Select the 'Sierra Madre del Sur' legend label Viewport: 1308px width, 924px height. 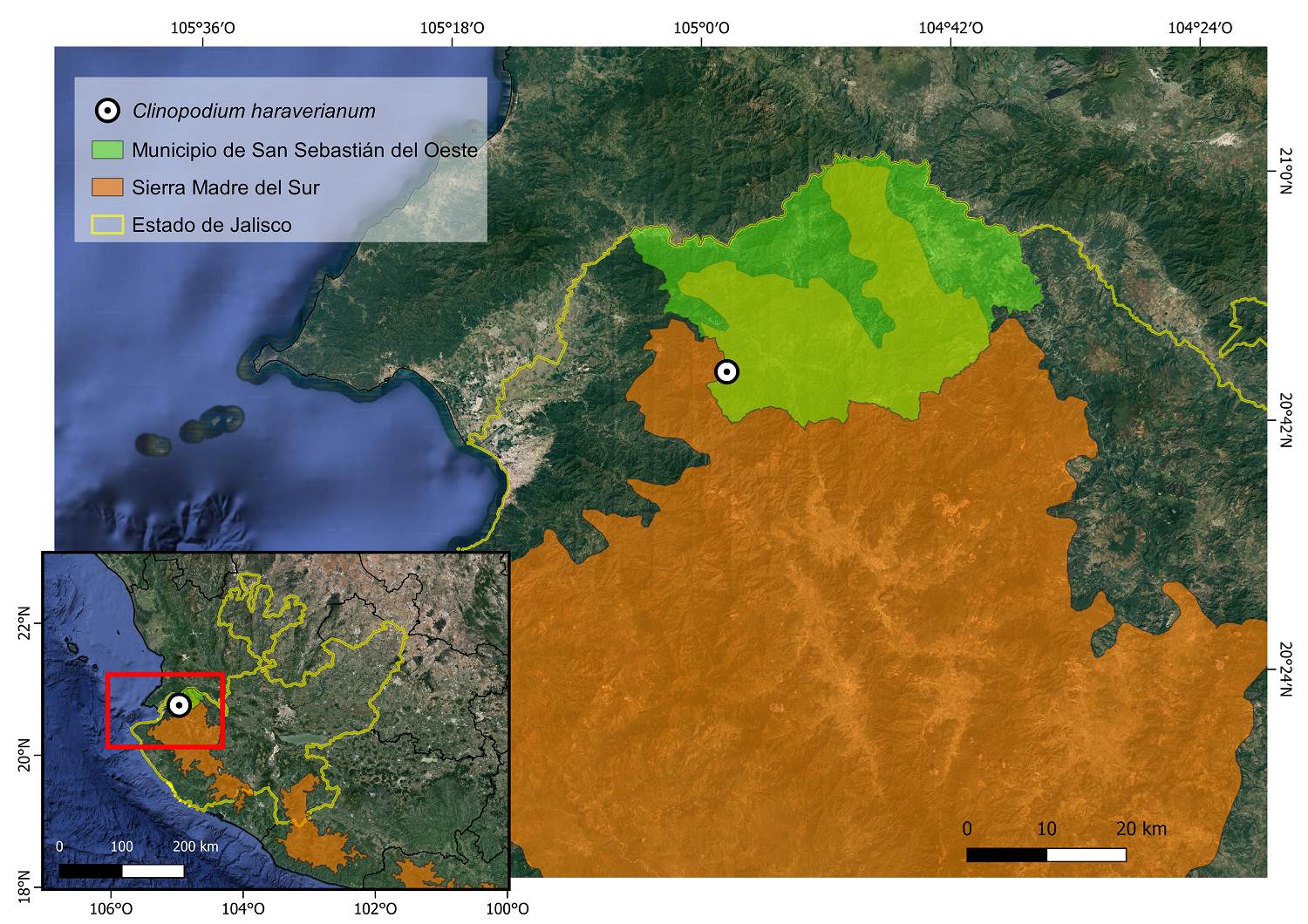226,187
